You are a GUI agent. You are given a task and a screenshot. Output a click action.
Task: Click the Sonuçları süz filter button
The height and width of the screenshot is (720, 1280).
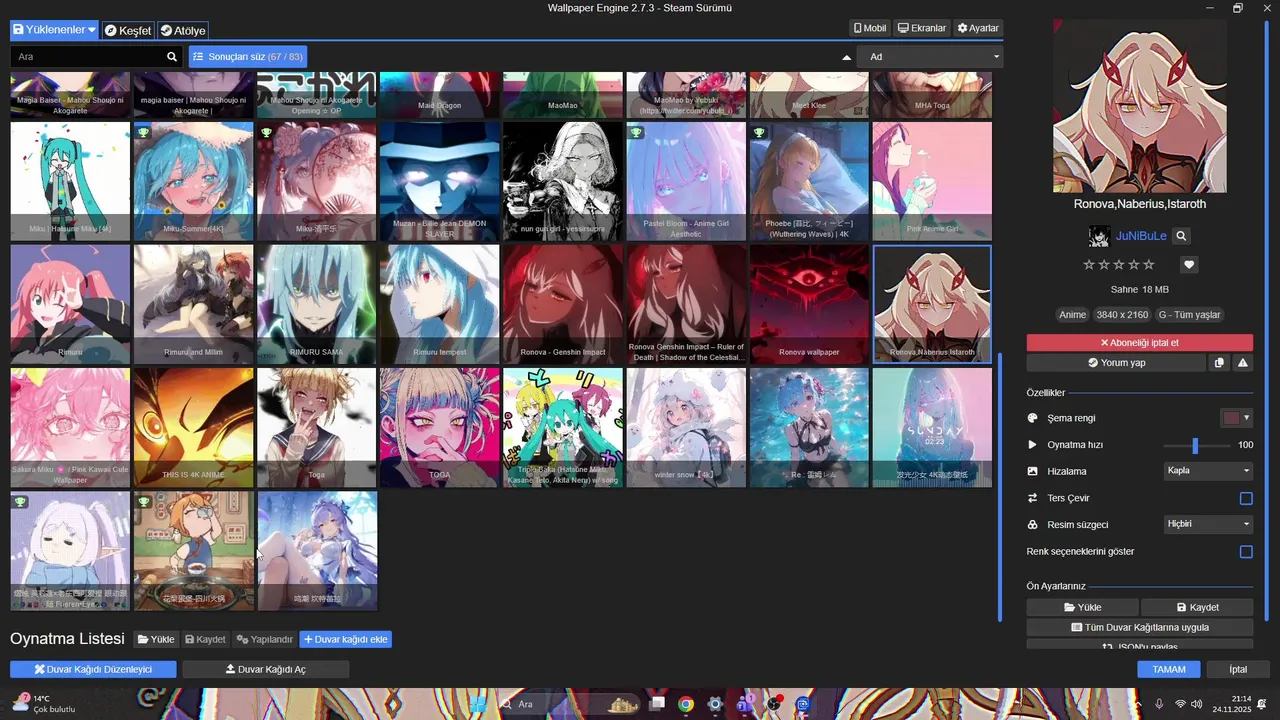pos(247,57)
